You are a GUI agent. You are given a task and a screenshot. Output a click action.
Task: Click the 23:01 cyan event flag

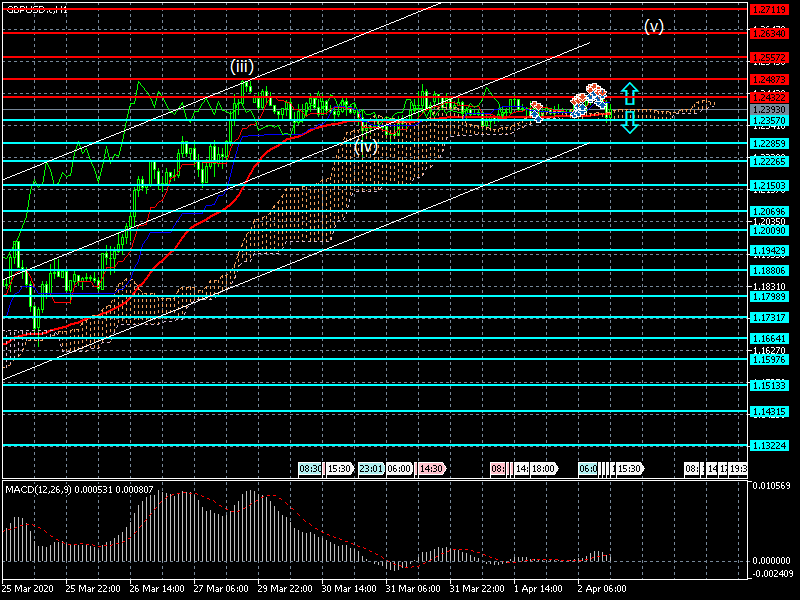click(x=371, y=468)
